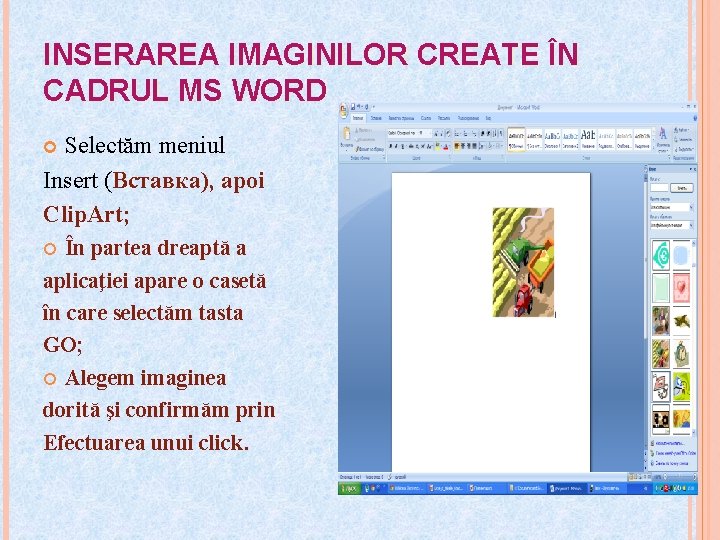Toggle Strikethrough formatting
The image size is (720, 540).
(411, 146)
